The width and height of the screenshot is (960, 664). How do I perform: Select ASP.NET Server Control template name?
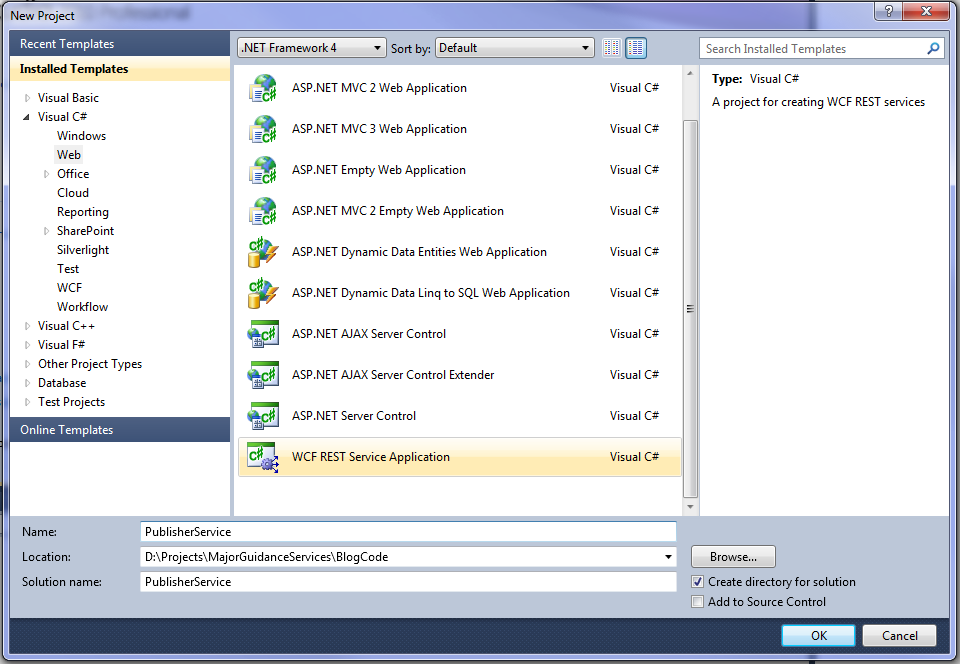[x=354, y=416]
